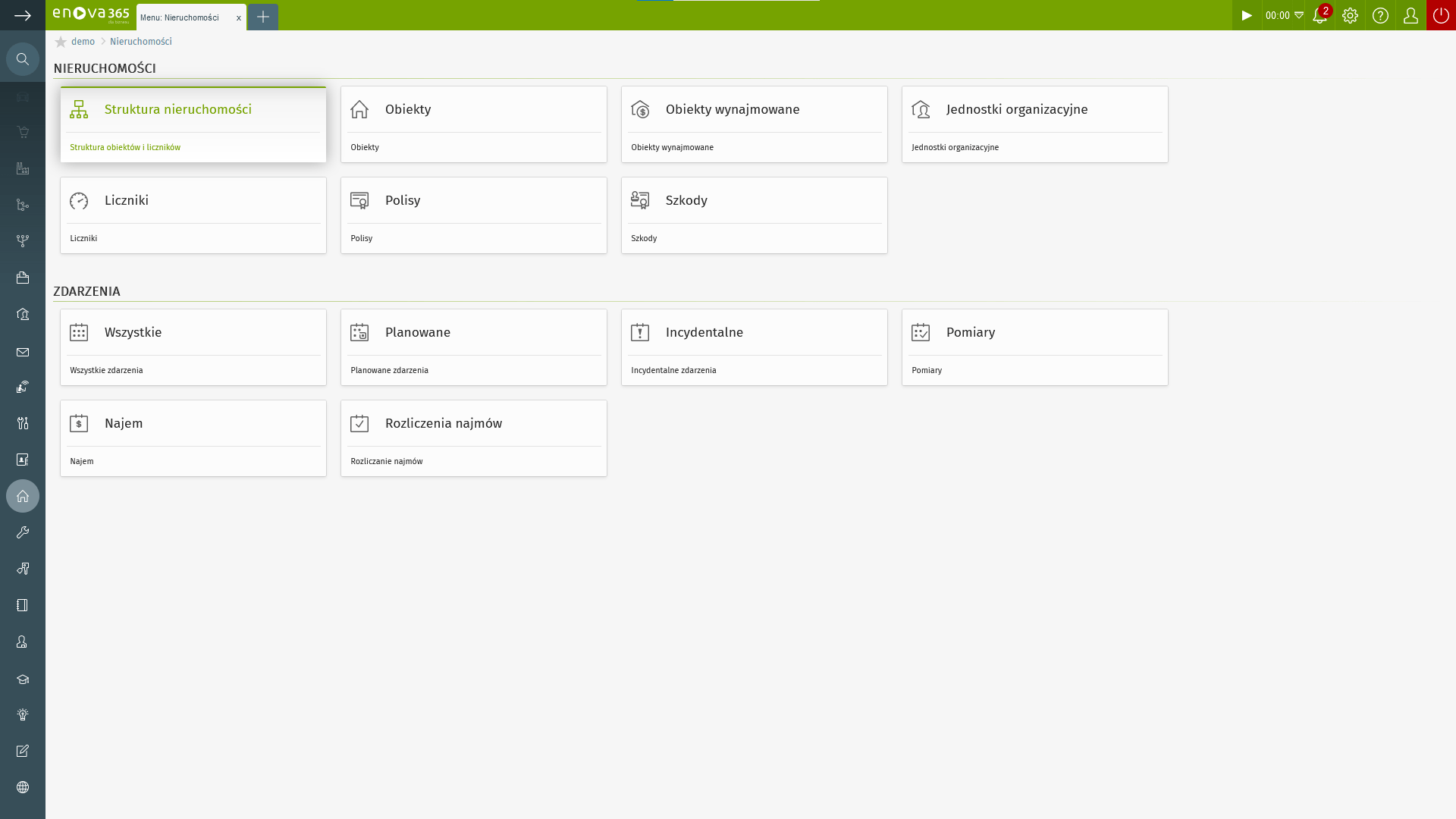Click the Obiekty house tile icon
The image size is (1456, 819).
[359, 109]
